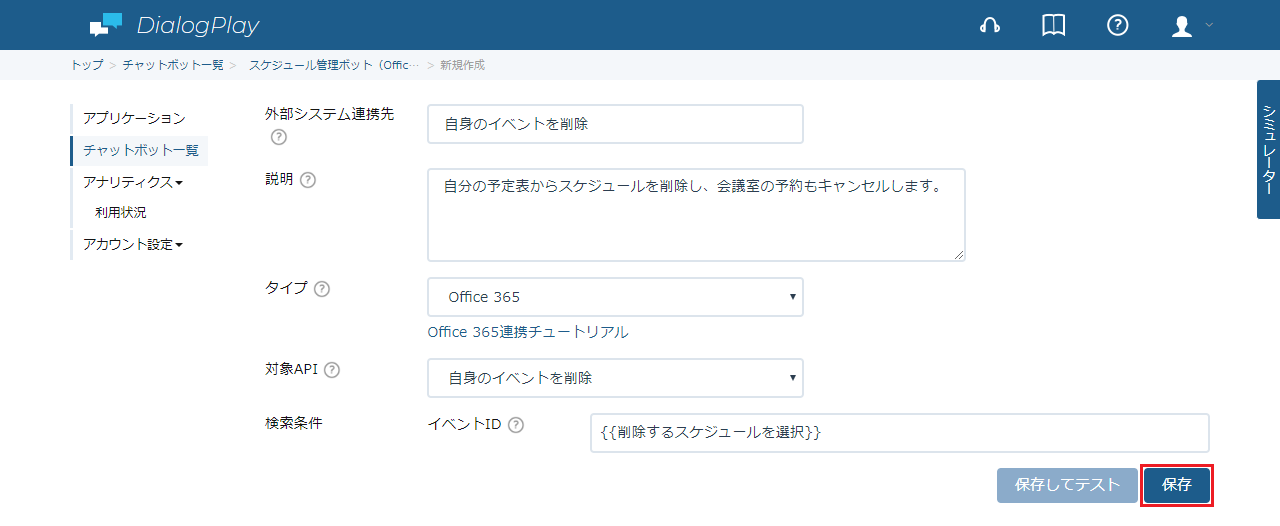Click help icon next to タイプ
Viewport: 1280px width, 526px height.
[x=322, y=289]
